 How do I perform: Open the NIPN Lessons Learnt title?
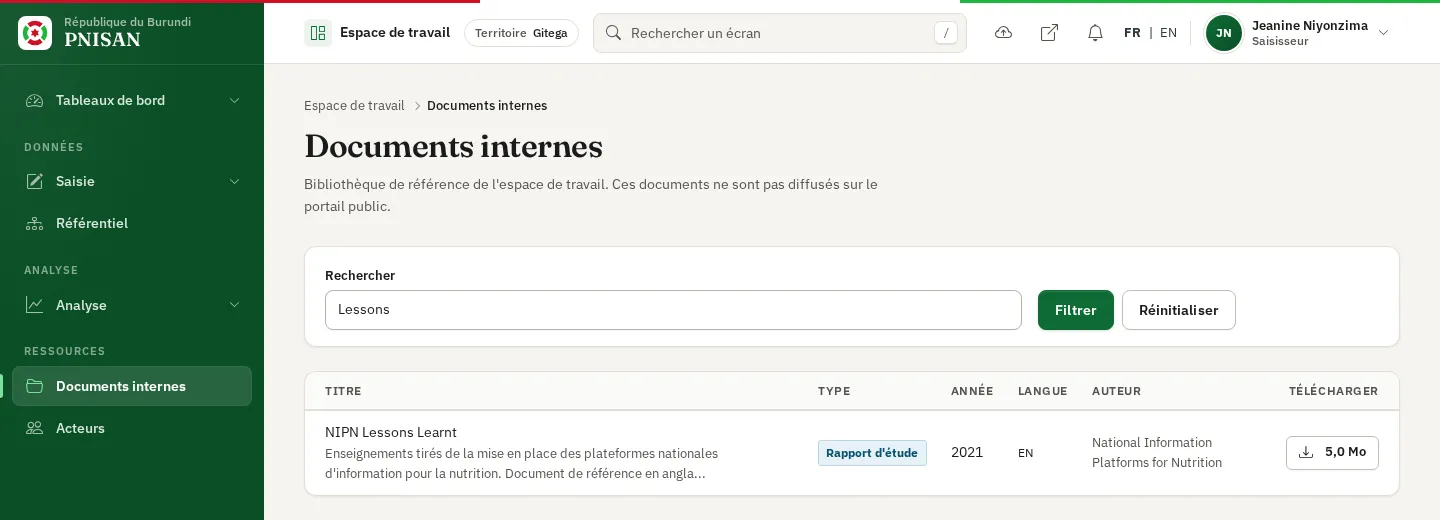click(x=391, y=432)
